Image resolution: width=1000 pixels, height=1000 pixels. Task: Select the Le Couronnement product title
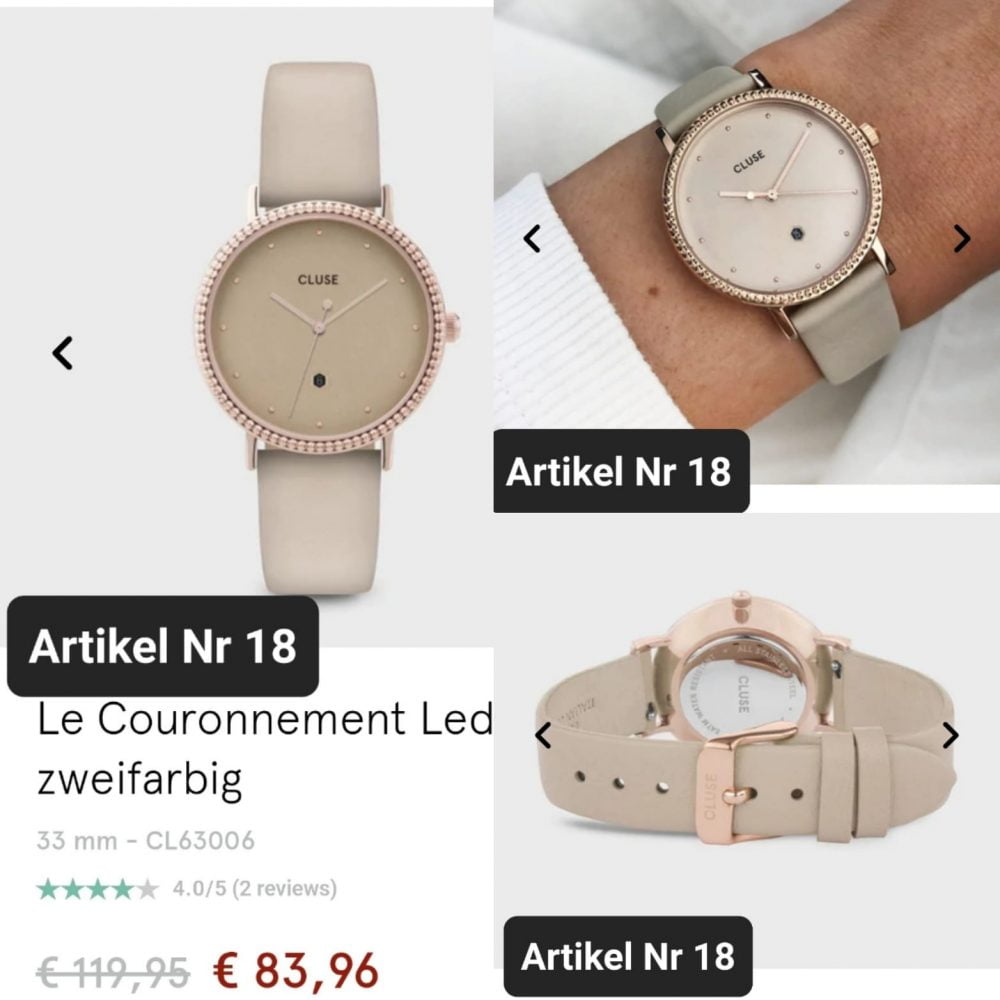265,747
